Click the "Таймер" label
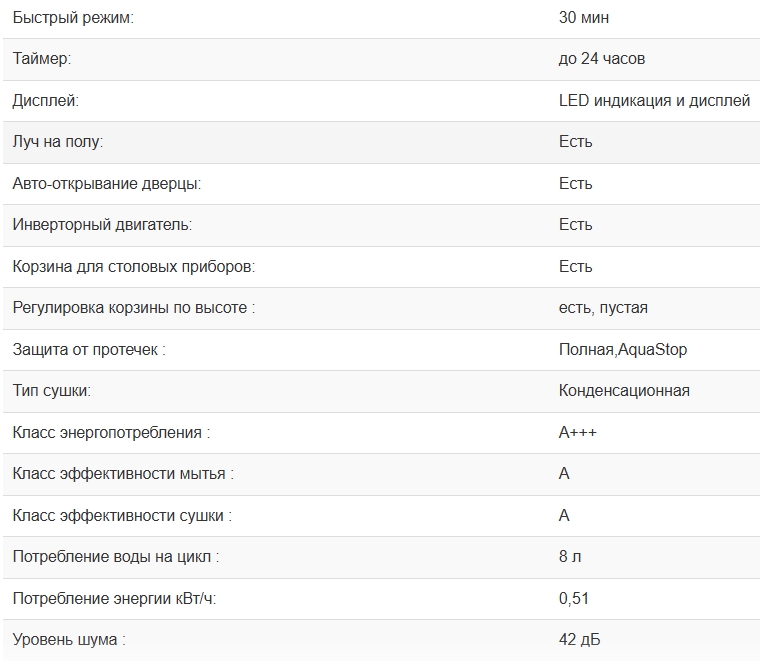Screen dimensions: 760x670 tap(42, 59)
